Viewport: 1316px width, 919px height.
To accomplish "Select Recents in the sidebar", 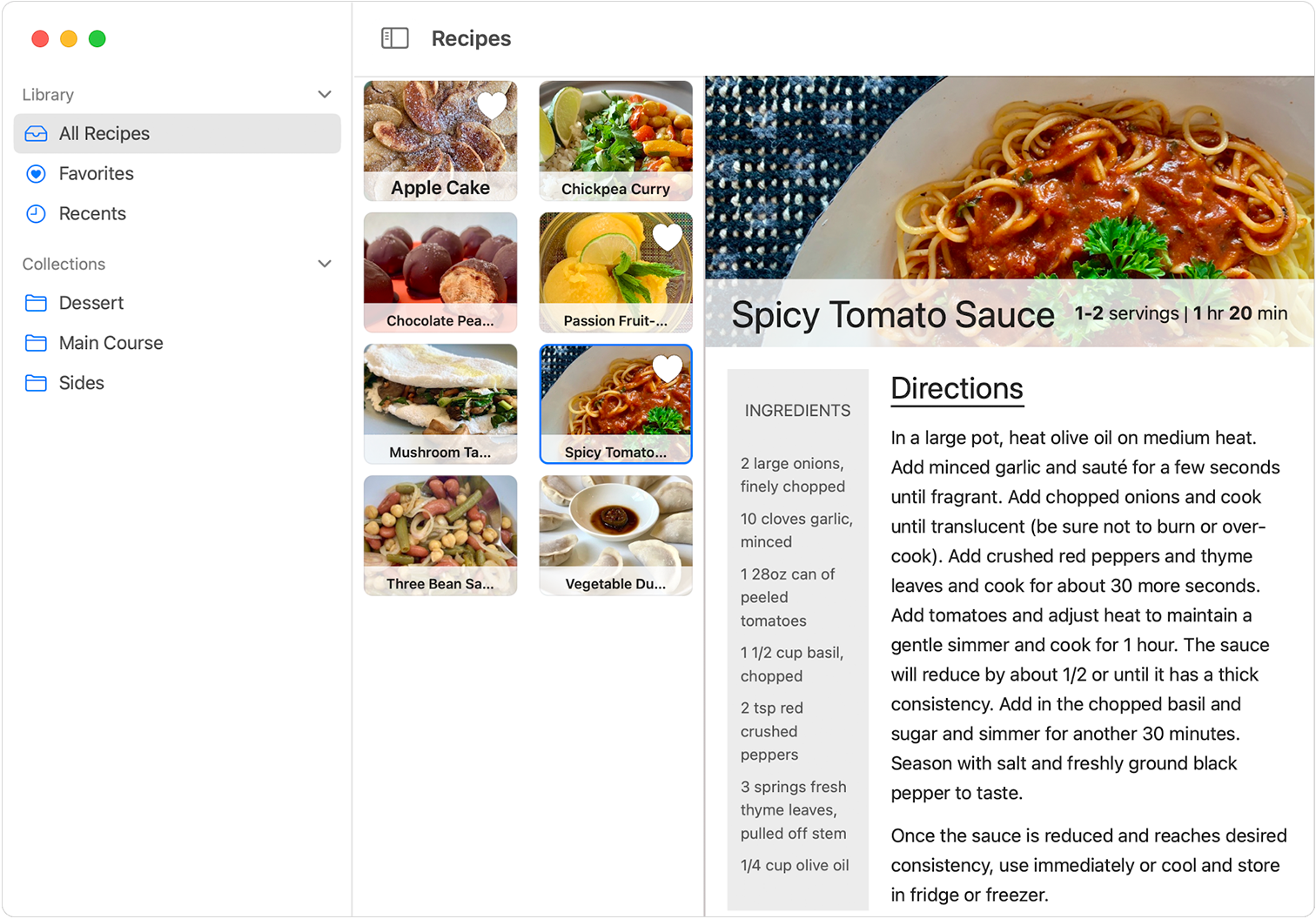I will coord(92,213).
